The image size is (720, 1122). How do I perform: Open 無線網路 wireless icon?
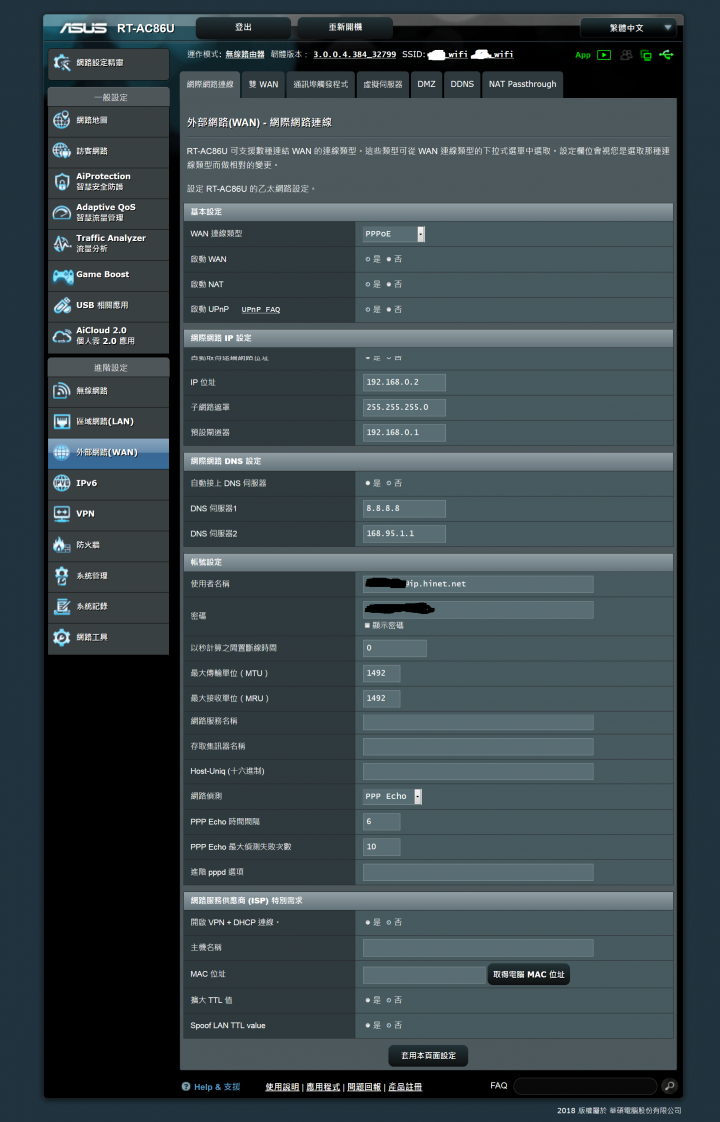click(62, 391)
